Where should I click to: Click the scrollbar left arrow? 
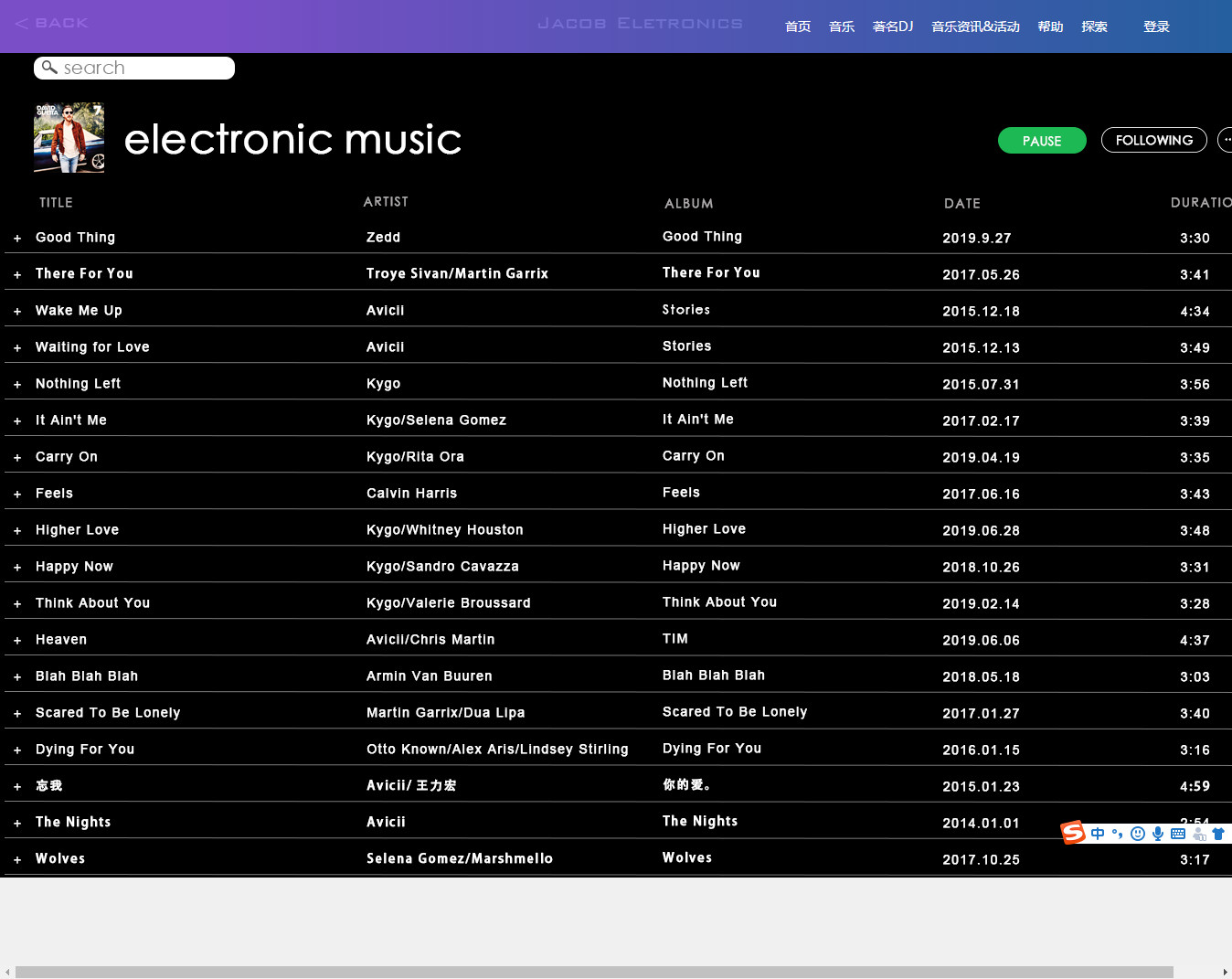[x=7, y=973]
